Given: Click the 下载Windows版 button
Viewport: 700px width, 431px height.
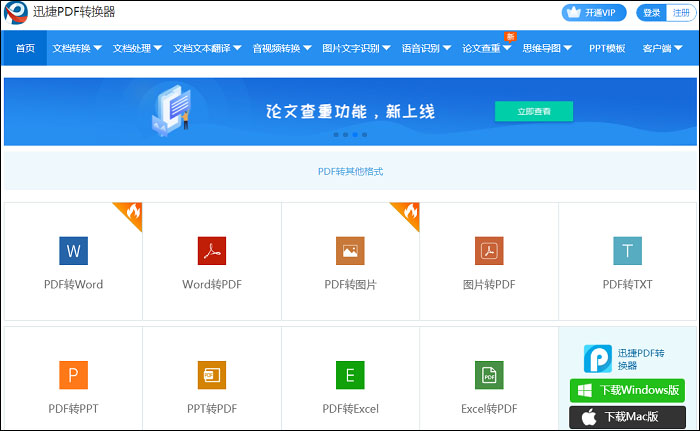Looking at the screenshot, I should click(627, 390).
